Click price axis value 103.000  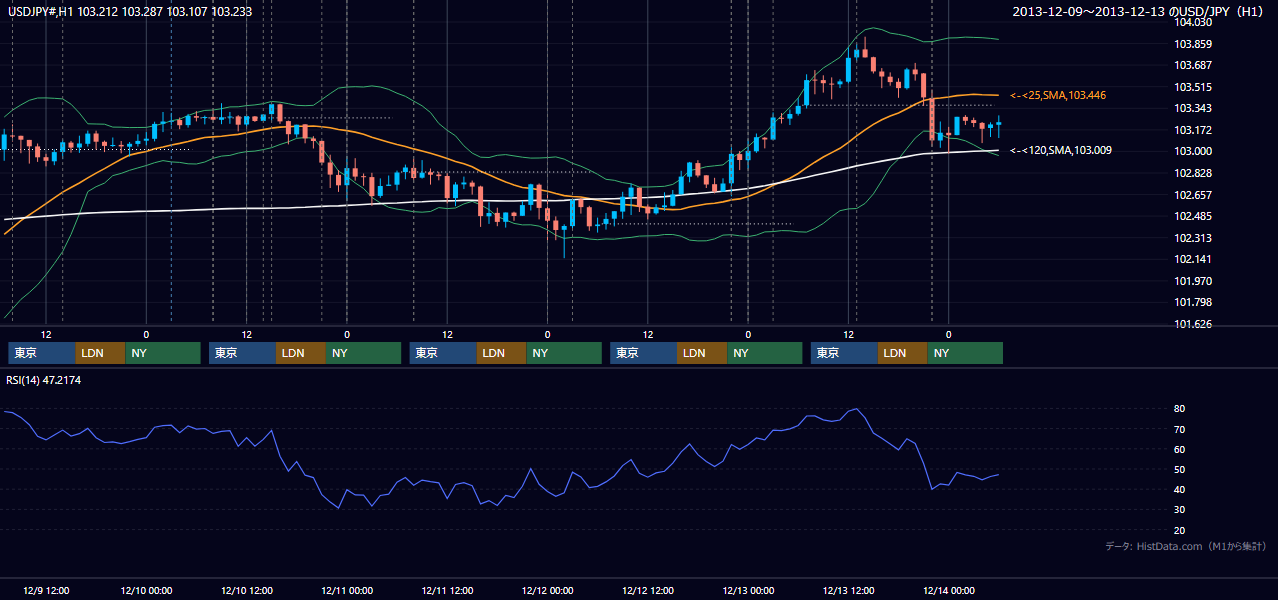(1193, 151)
